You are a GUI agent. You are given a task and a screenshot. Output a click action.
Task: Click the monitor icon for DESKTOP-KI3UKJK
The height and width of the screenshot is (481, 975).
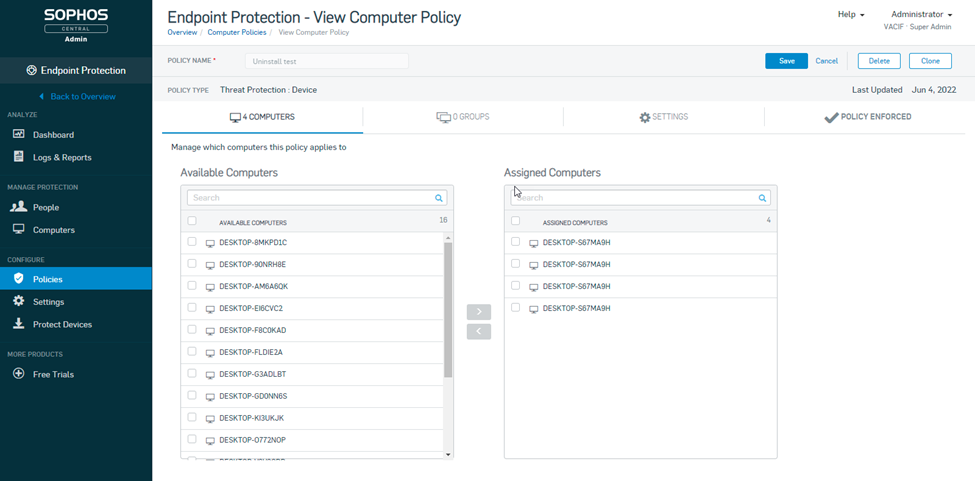[210, 419]
